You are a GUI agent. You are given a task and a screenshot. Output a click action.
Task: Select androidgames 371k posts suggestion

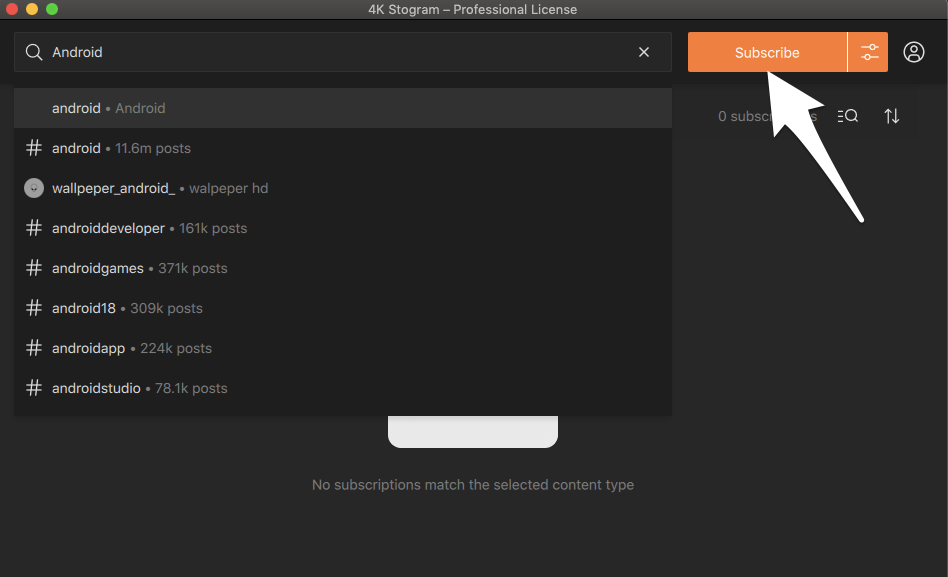point(139,268)
